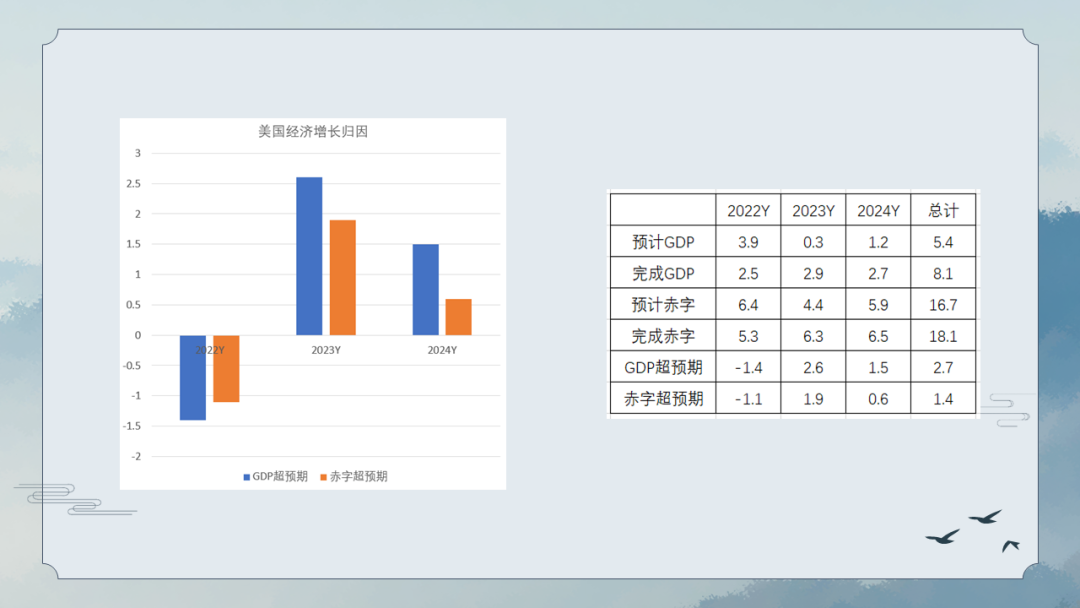Click the 2024Y axis label in chart

click(442, 350)
